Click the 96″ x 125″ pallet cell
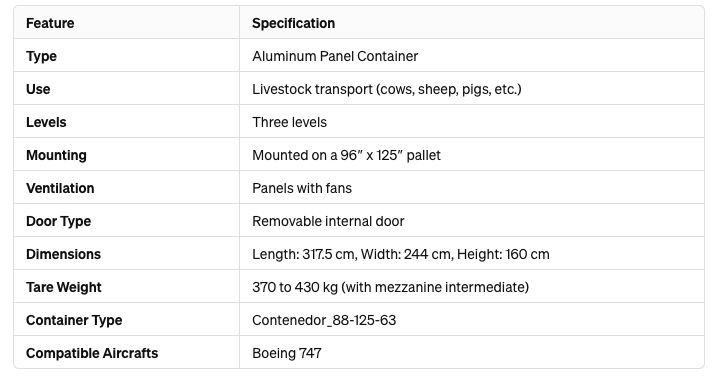The width and height of the screenshot is (715, 379). click(347, 156)
